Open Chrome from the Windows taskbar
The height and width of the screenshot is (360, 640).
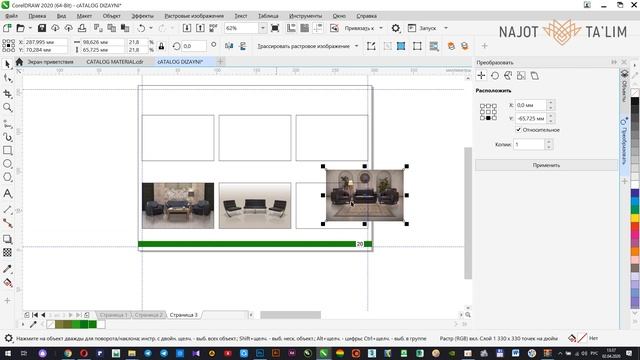(68, 353)
